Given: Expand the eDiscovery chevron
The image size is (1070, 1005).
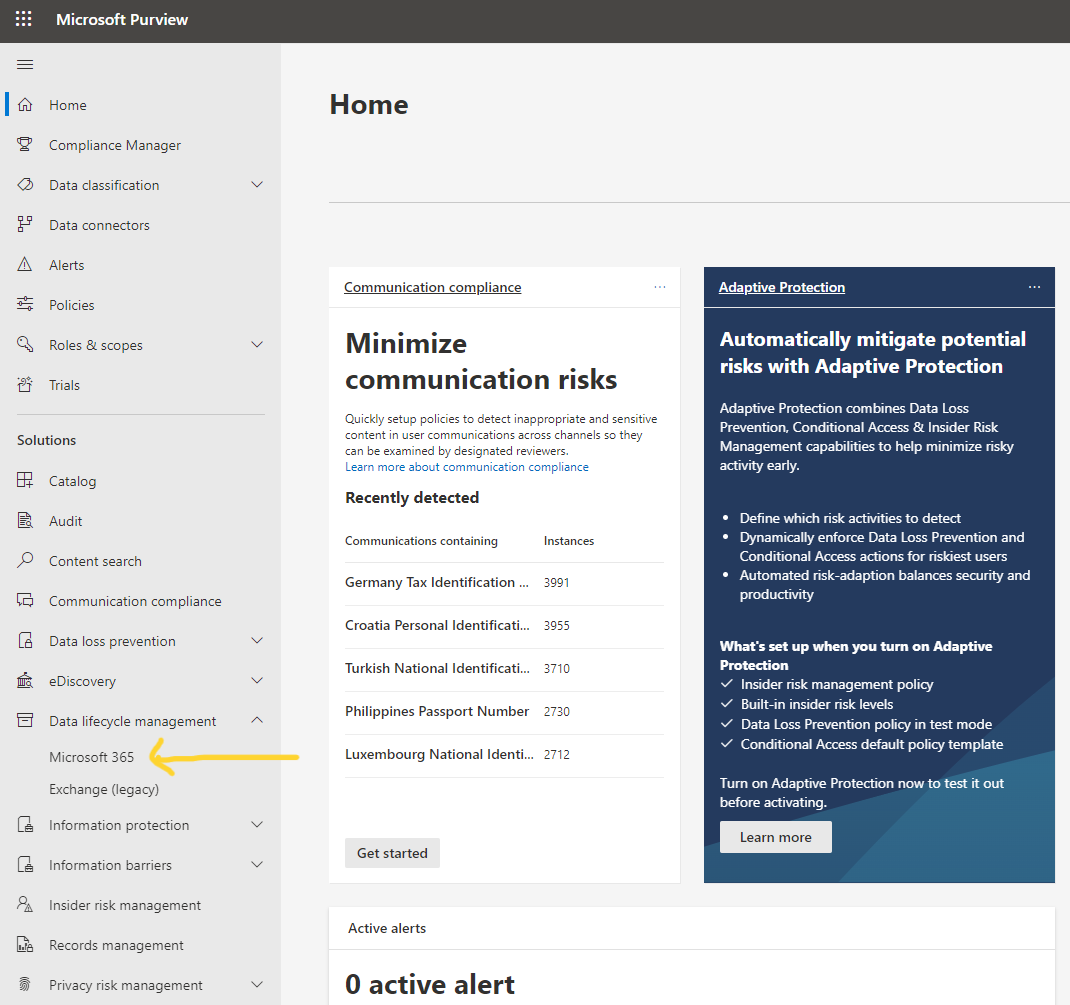Looking at the screenshot, I should pos(257,680).
